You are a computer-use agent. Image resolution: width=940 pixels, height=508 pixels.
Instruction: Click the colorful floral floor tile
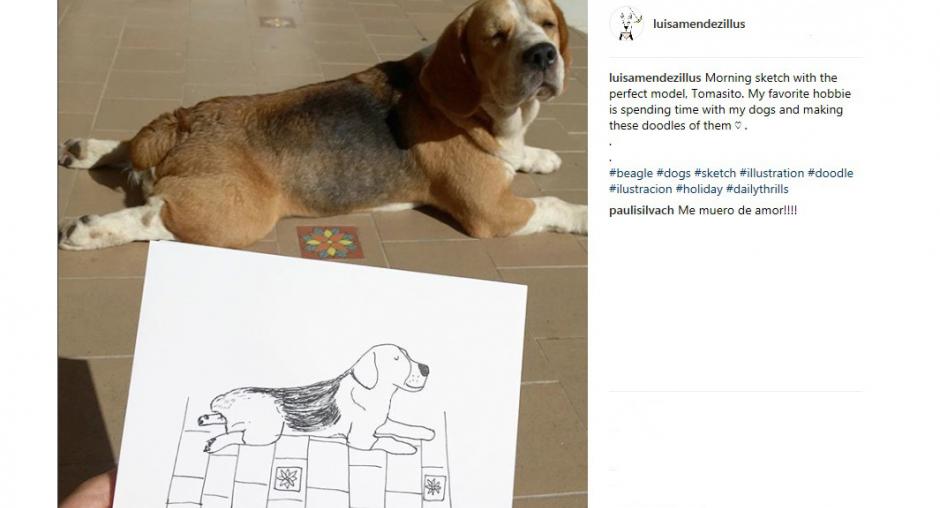(x=330, y=242)
